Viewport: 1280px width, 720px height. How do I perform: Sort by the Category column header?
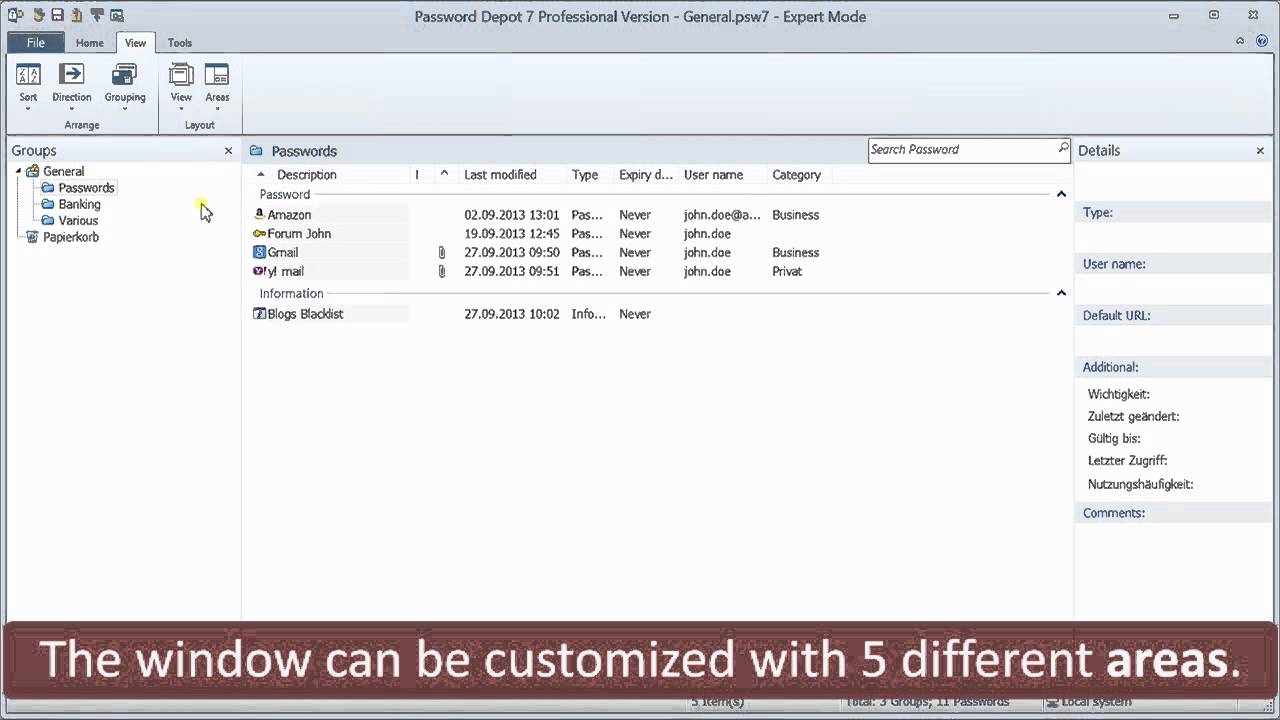797,175
